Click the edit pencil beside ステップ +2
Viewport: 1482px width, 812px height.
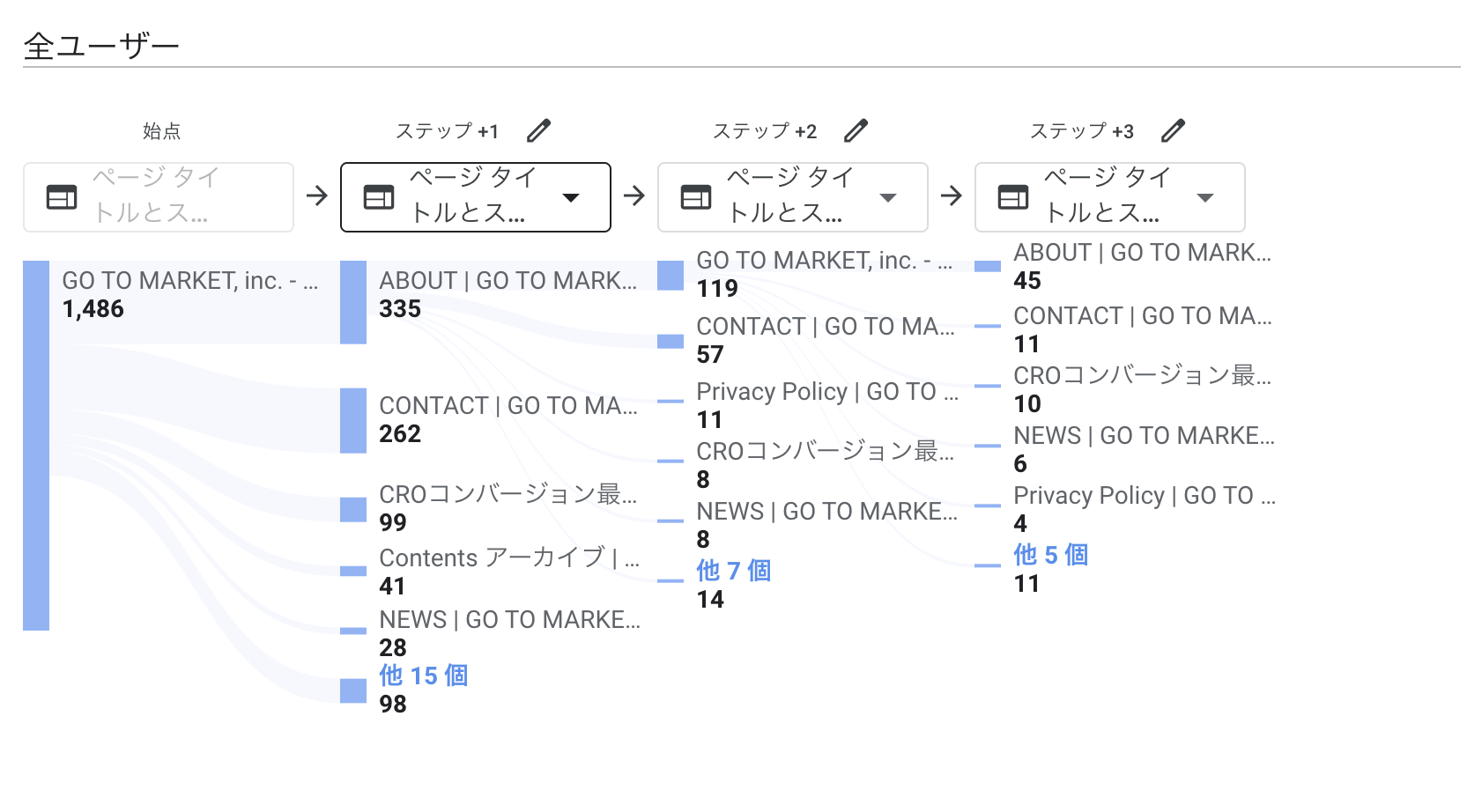[x=856, y=131]
